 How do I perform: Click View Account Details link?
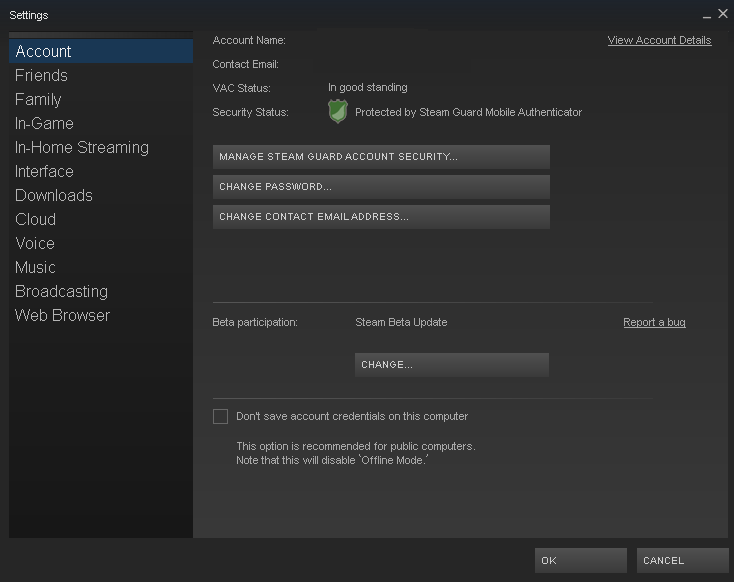click(x=659, y=40)
